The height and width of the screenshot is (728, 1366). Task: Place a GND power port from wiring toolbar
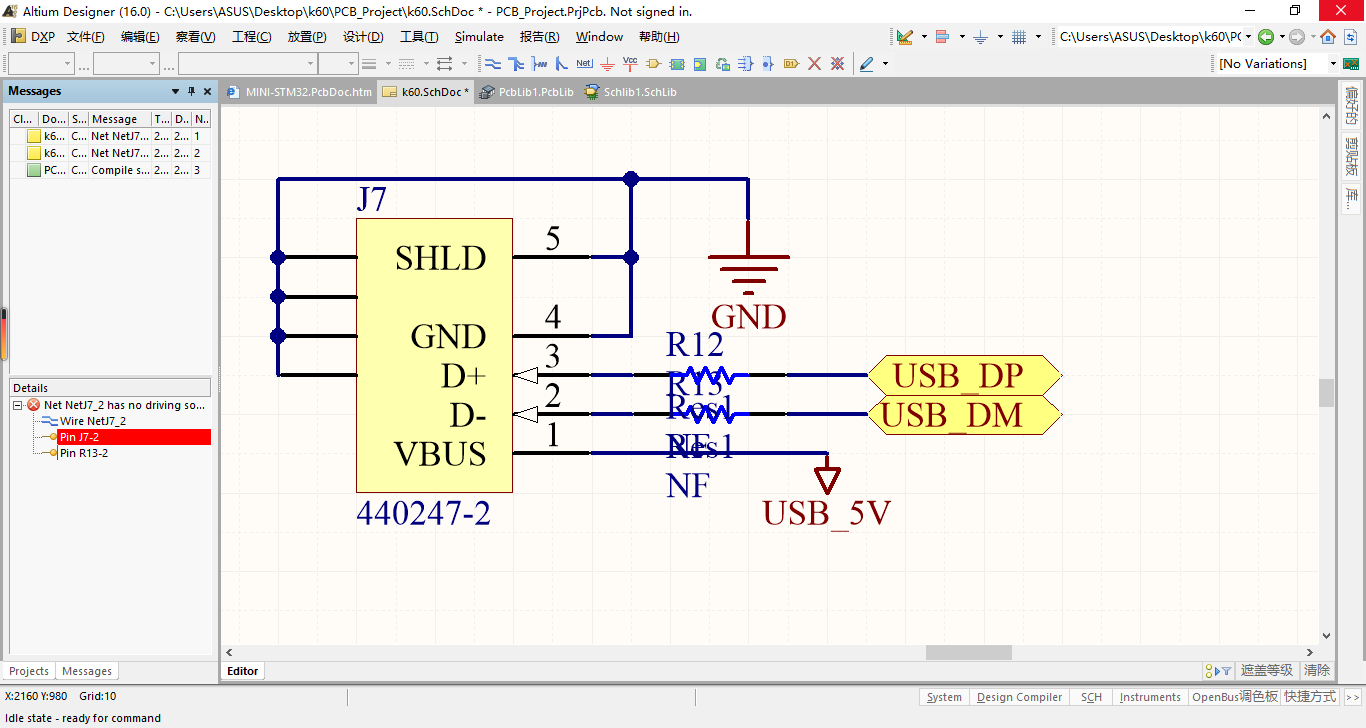coord(607,63)
